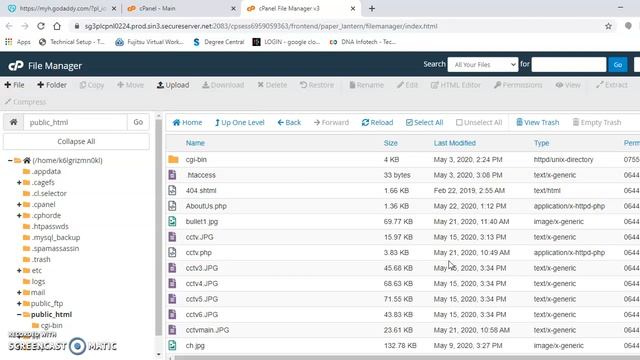Screen dimensions: 640x360
Task: Sort files by Type column
Action: tap(541, 143)
